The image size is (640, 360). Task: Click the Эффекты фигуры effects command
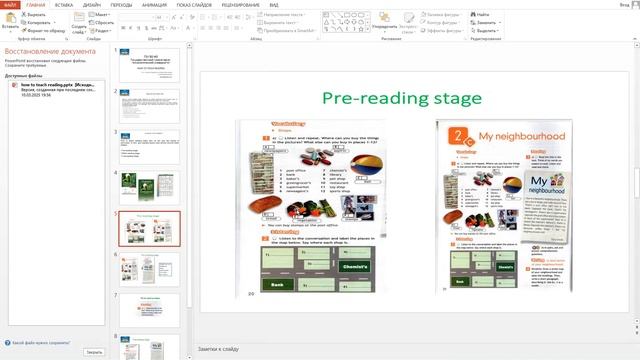pyautogui.click(x=442, y=31)
